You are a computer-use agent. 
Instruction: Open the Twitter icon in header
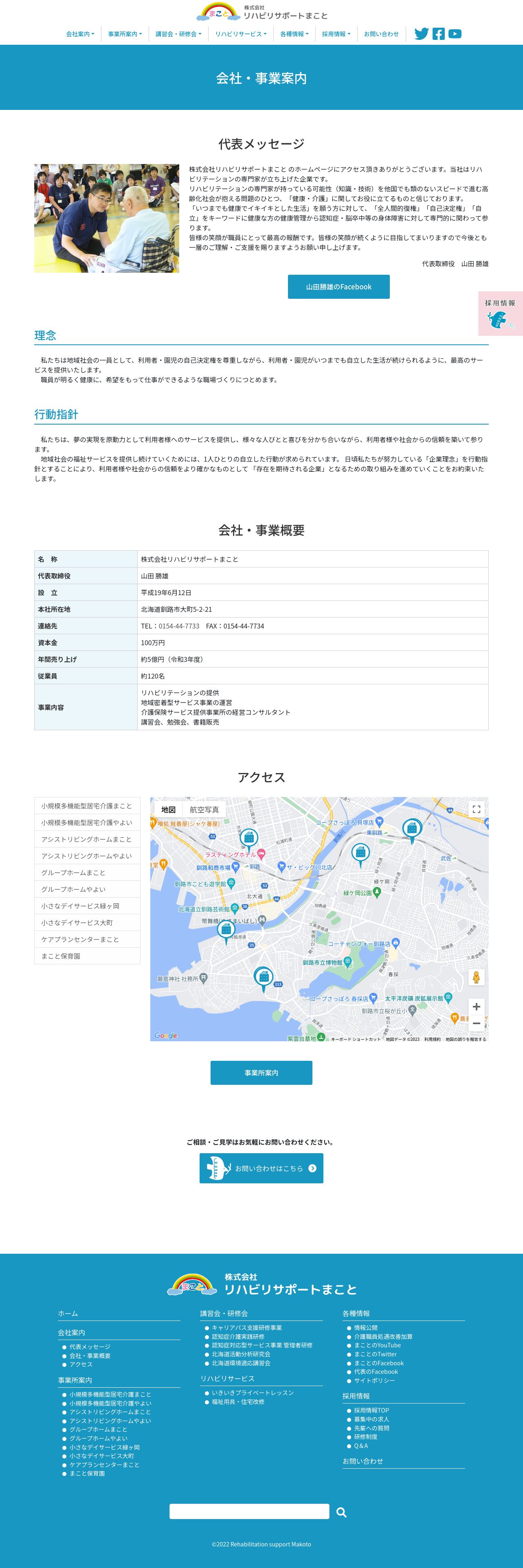(x=421, y=34)
